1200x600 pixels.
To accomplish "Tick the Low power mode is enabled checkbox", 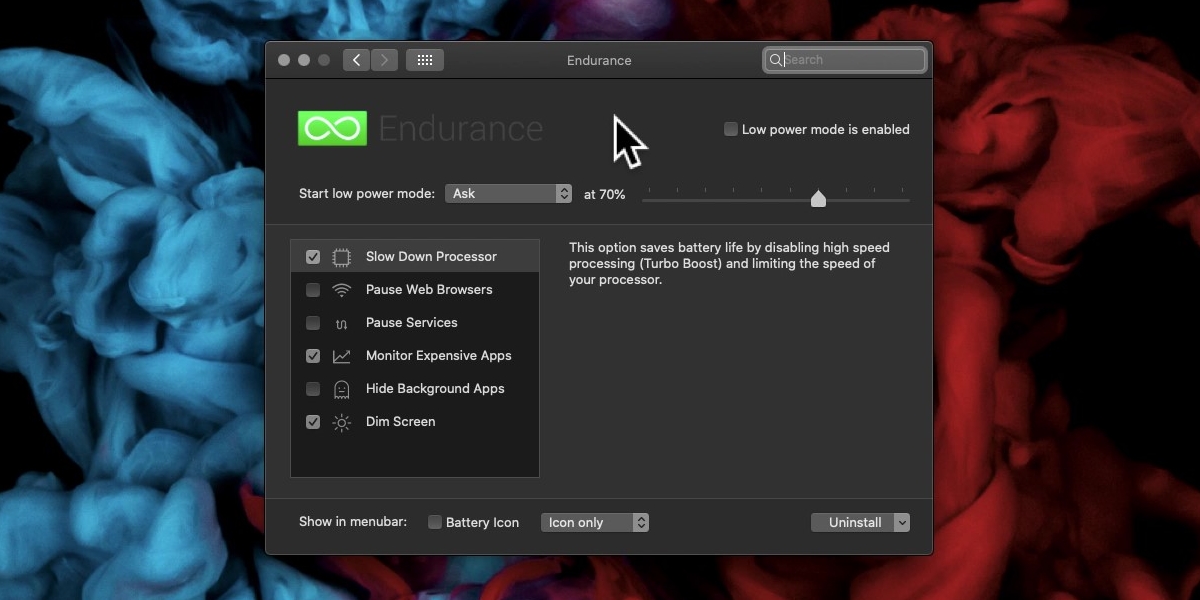I will (731, 129).
